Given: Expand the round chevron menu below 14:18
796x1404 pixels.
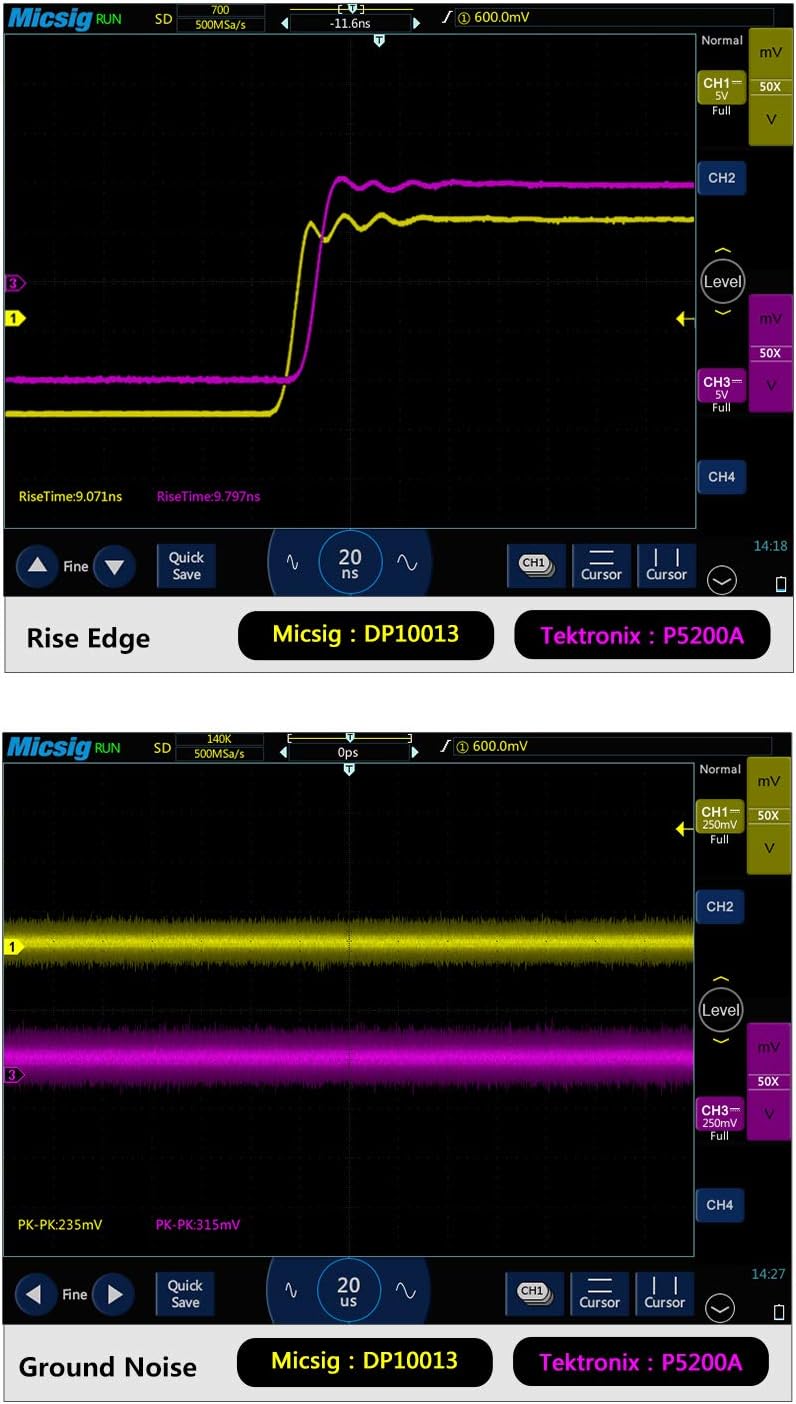Looking at the screenshot, I should (721, 579).
